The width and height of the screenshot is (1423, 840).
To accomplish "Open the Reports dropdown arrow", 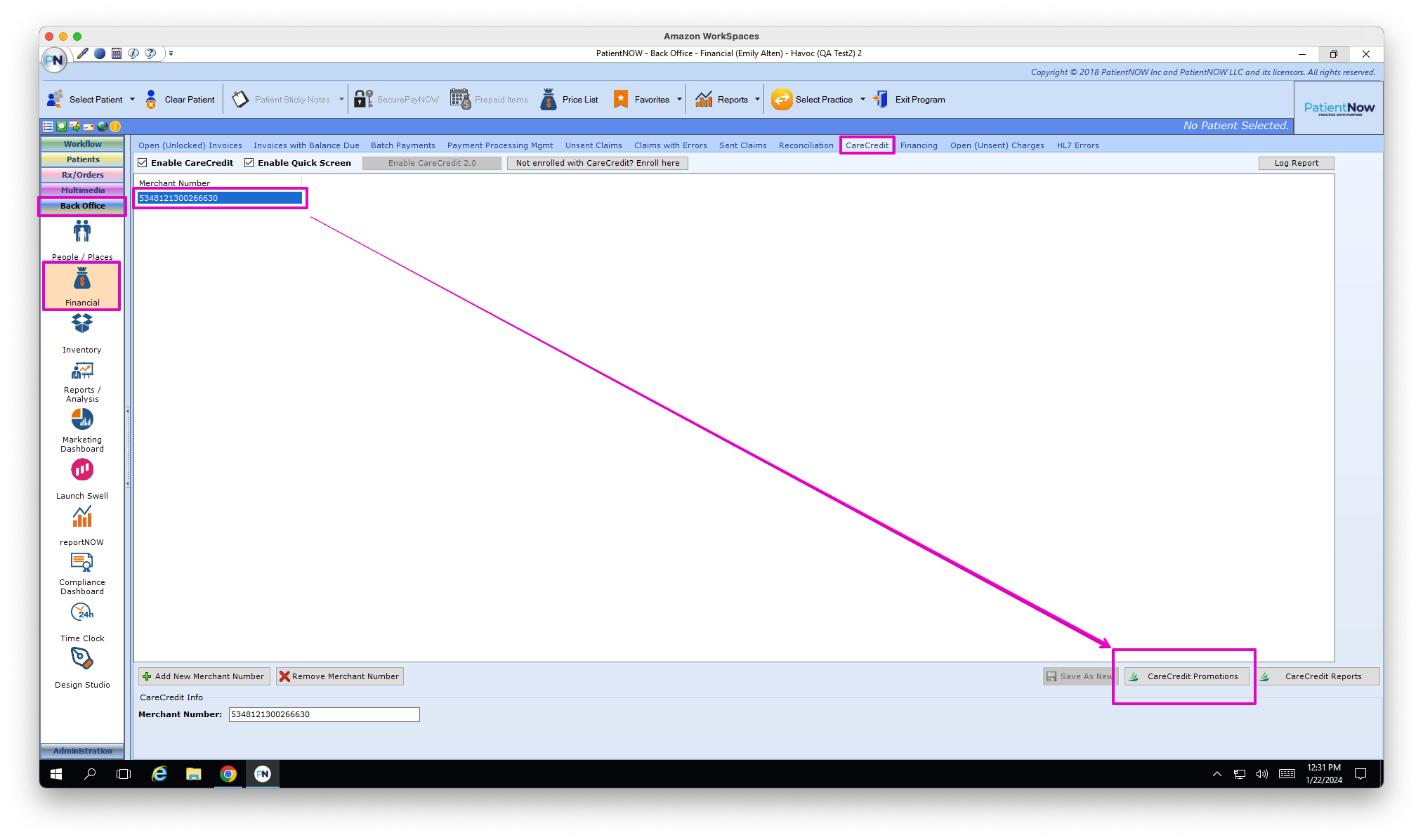I will (x=757, y=100).
